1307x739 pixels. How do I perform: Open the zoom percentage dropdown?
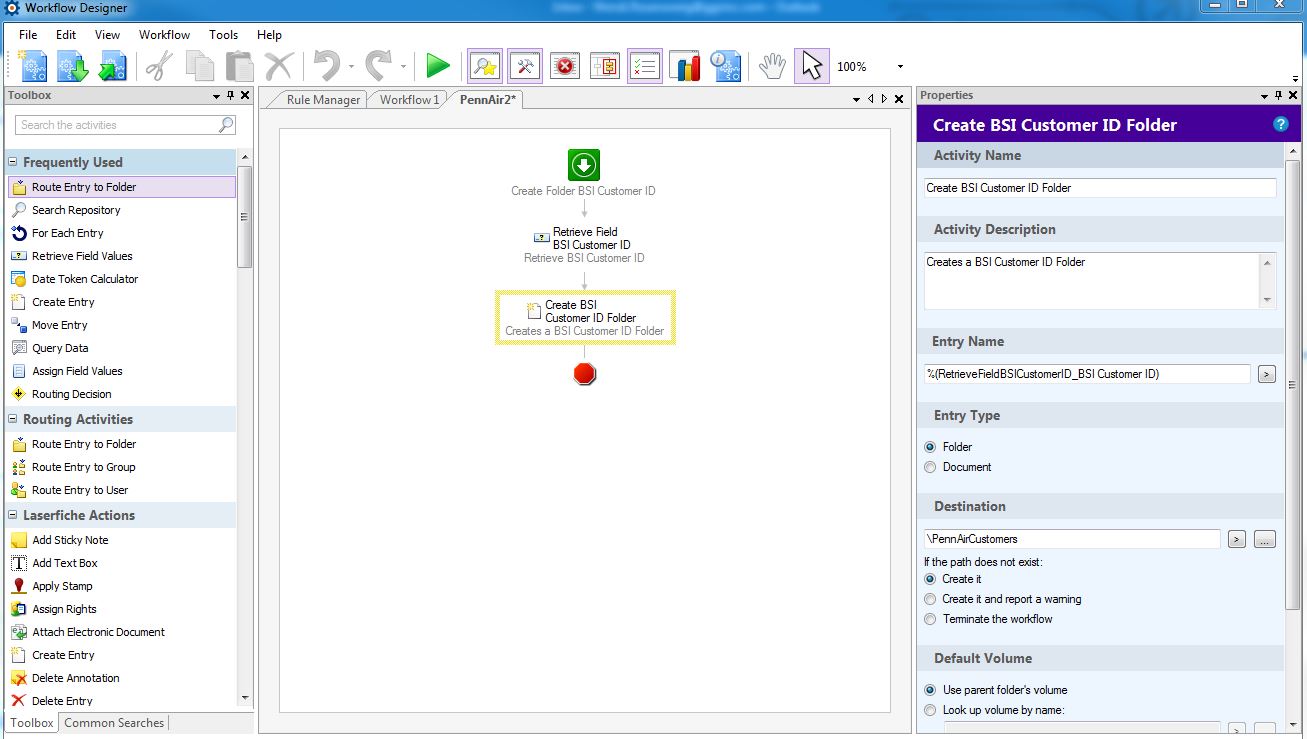(900, 67)
